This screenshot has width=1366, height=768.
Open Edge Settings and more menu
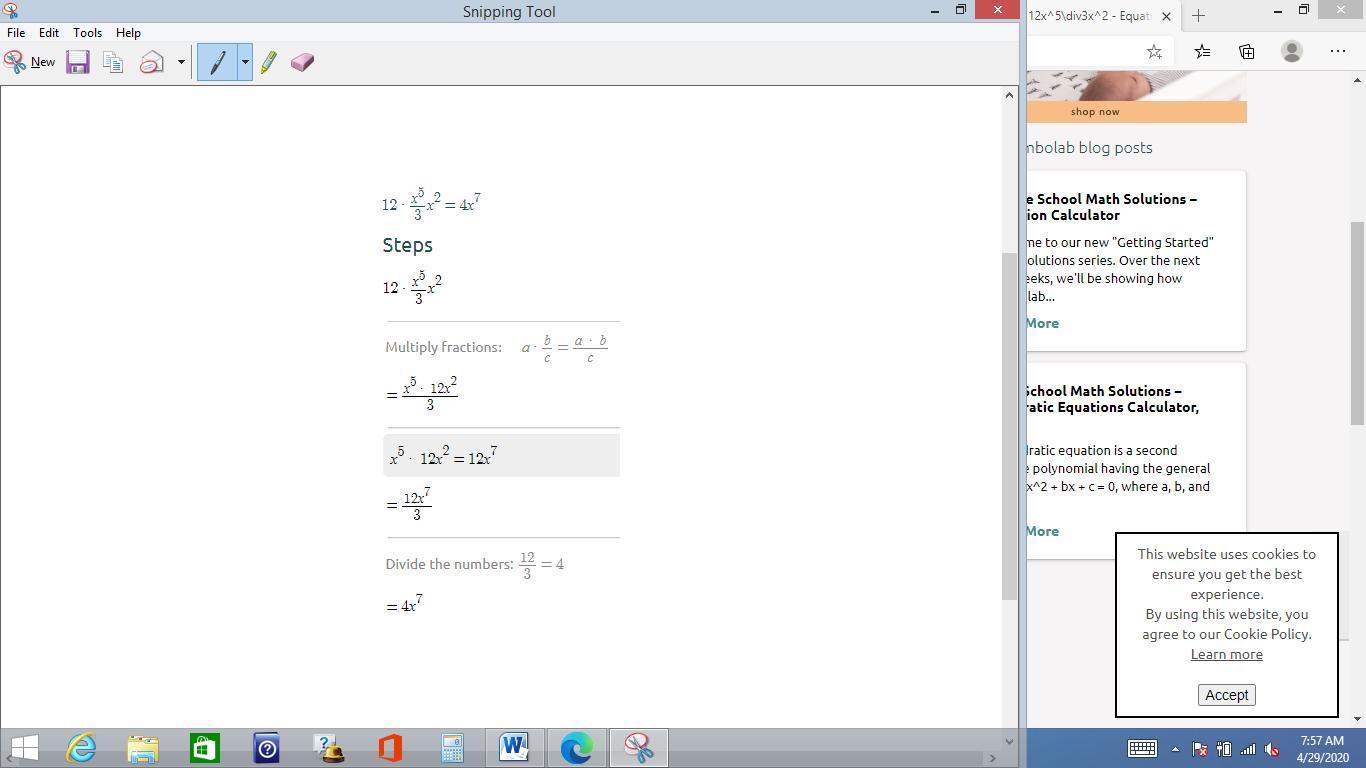pos(1338,51)
